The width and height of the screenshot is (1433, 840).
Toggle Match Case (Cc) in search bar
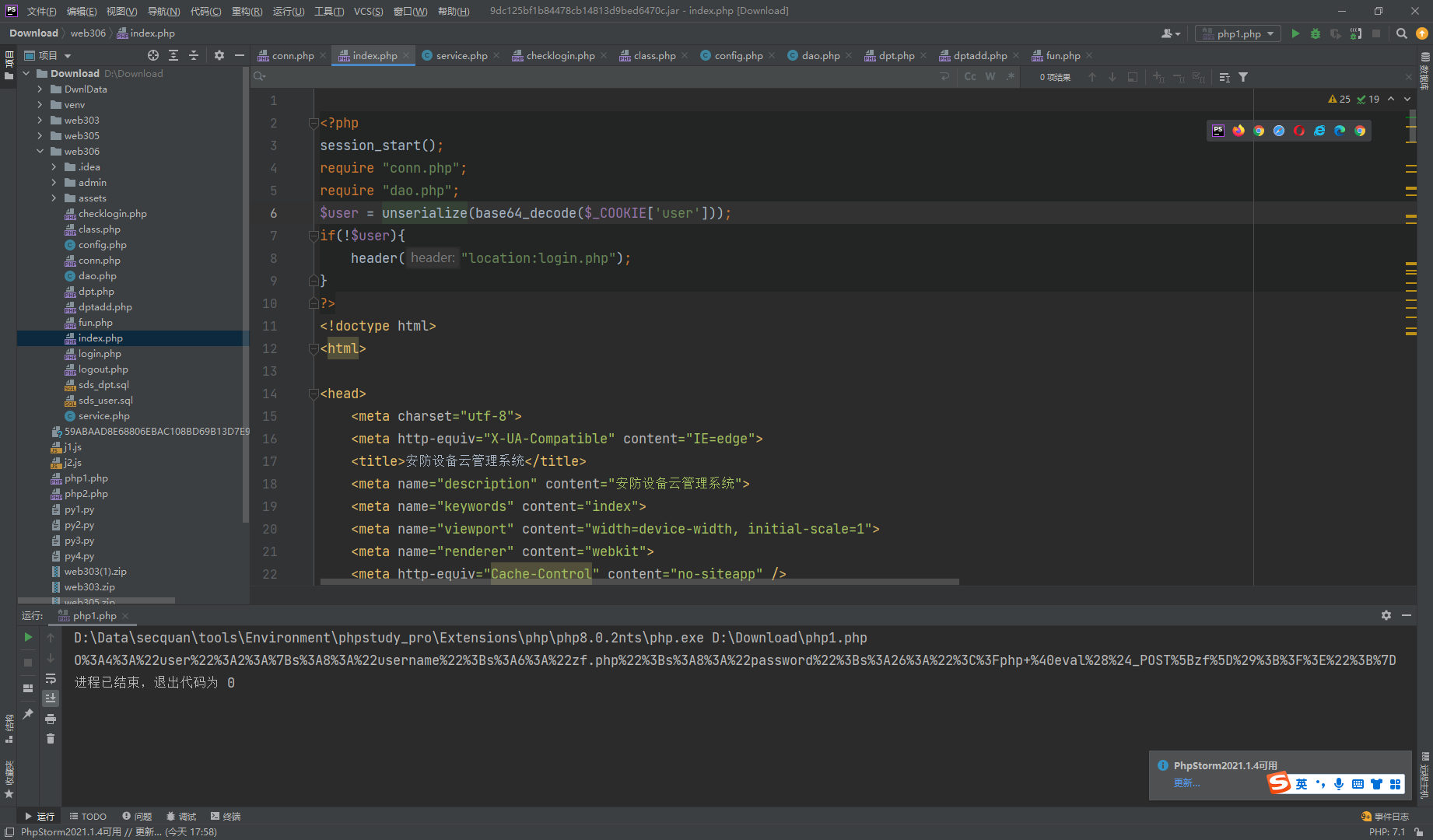coord(970,76)
